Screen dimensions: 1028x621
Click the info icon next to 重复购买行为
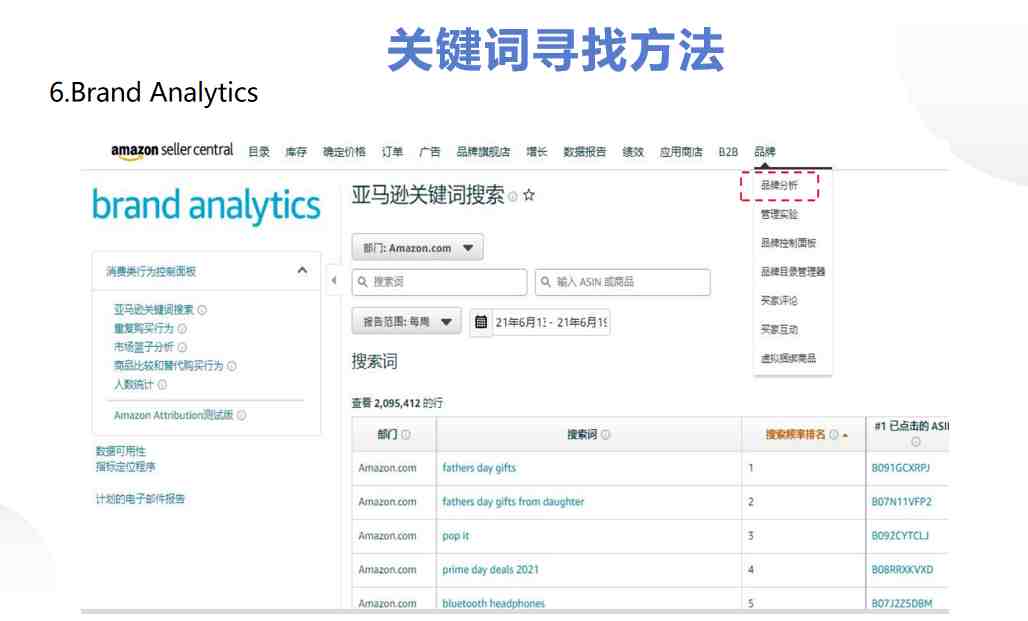(x=182, y=329)
